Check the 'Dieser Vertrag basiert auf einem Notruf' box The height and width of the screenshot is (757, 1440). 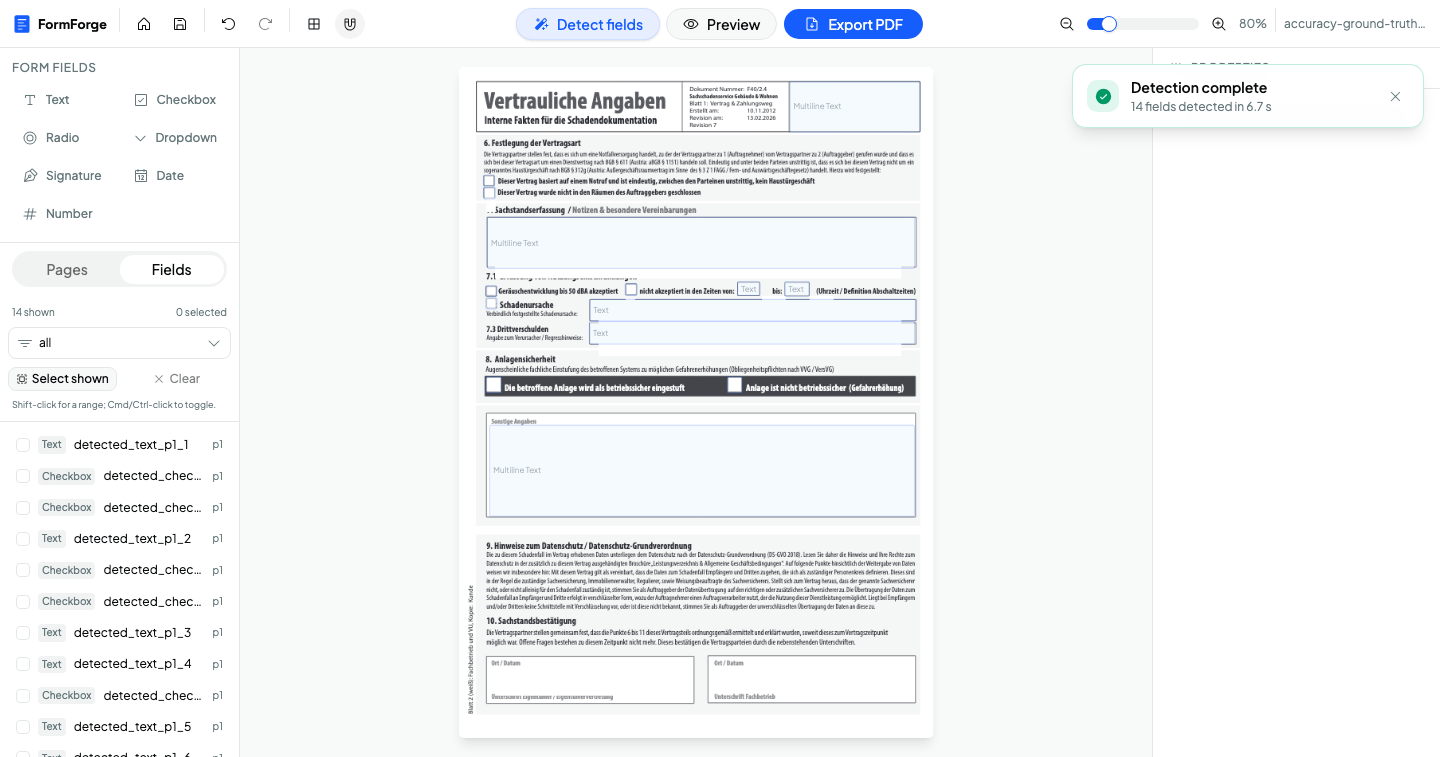pyautogui.click(x=489, y=181)
